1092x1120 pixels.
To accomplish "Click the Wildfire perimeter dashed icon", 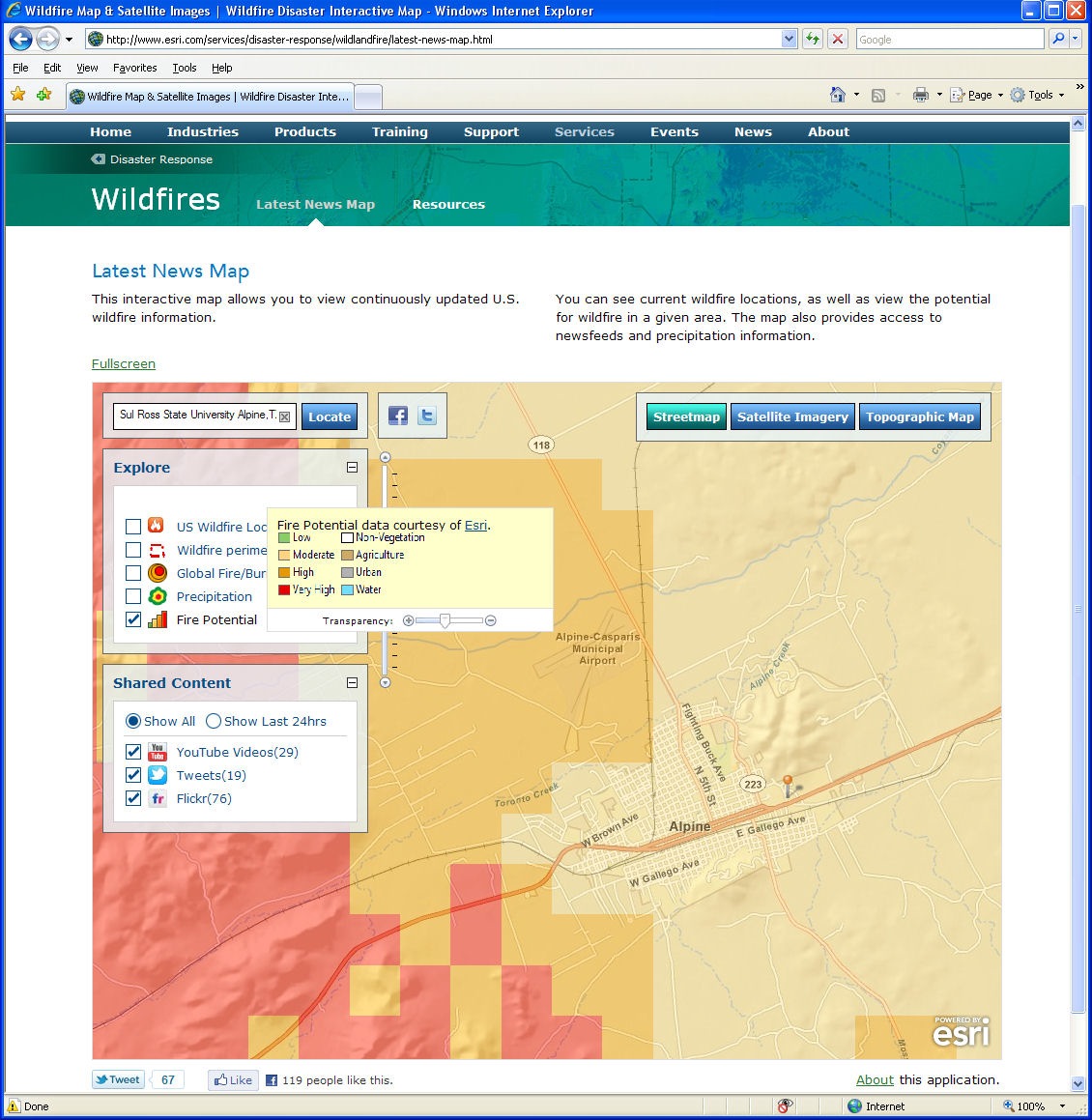I will click(158, 550).
